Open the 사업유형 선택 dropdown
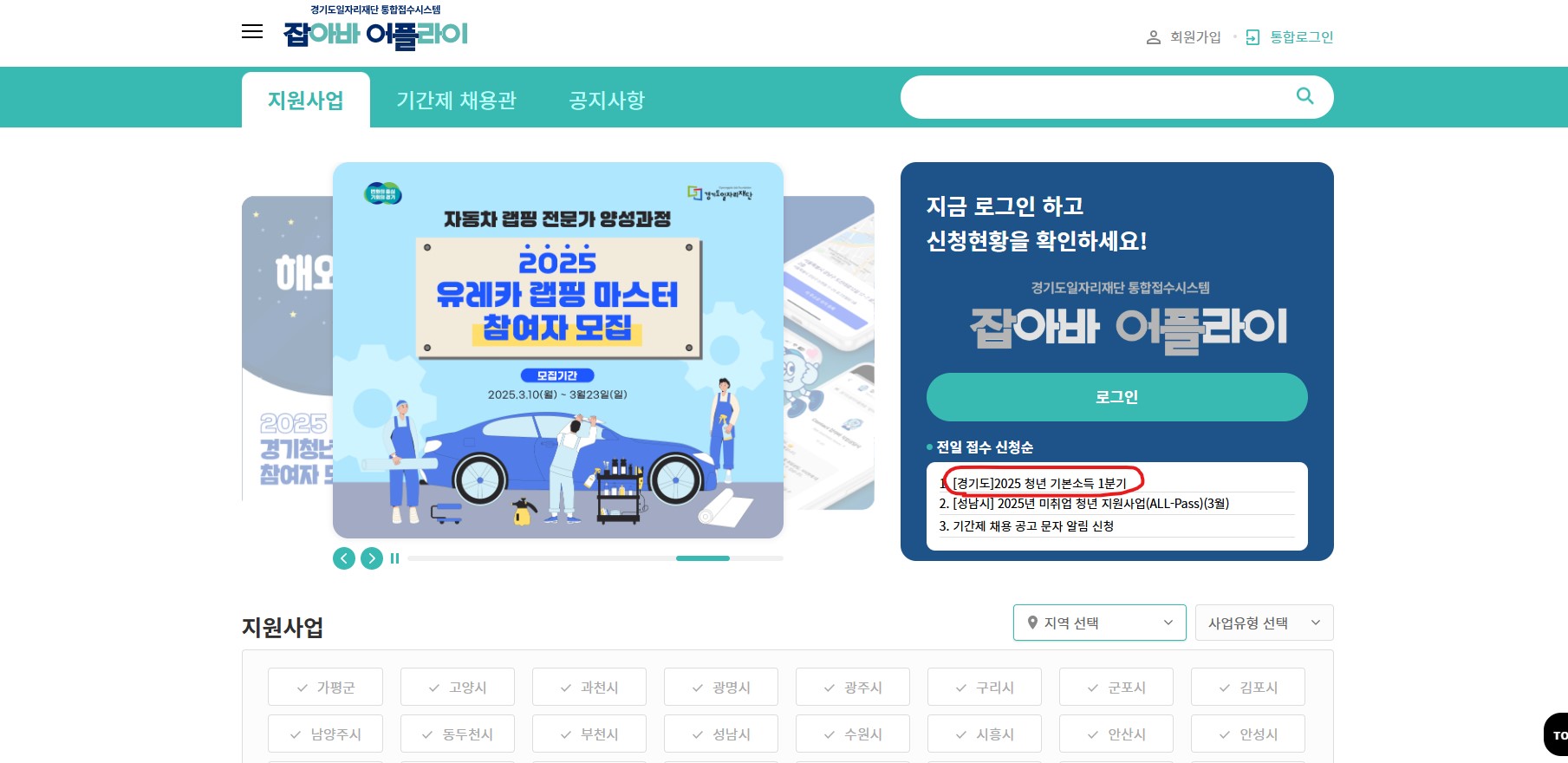Viewport: 1568px width, 763px height. (1264, 623)
